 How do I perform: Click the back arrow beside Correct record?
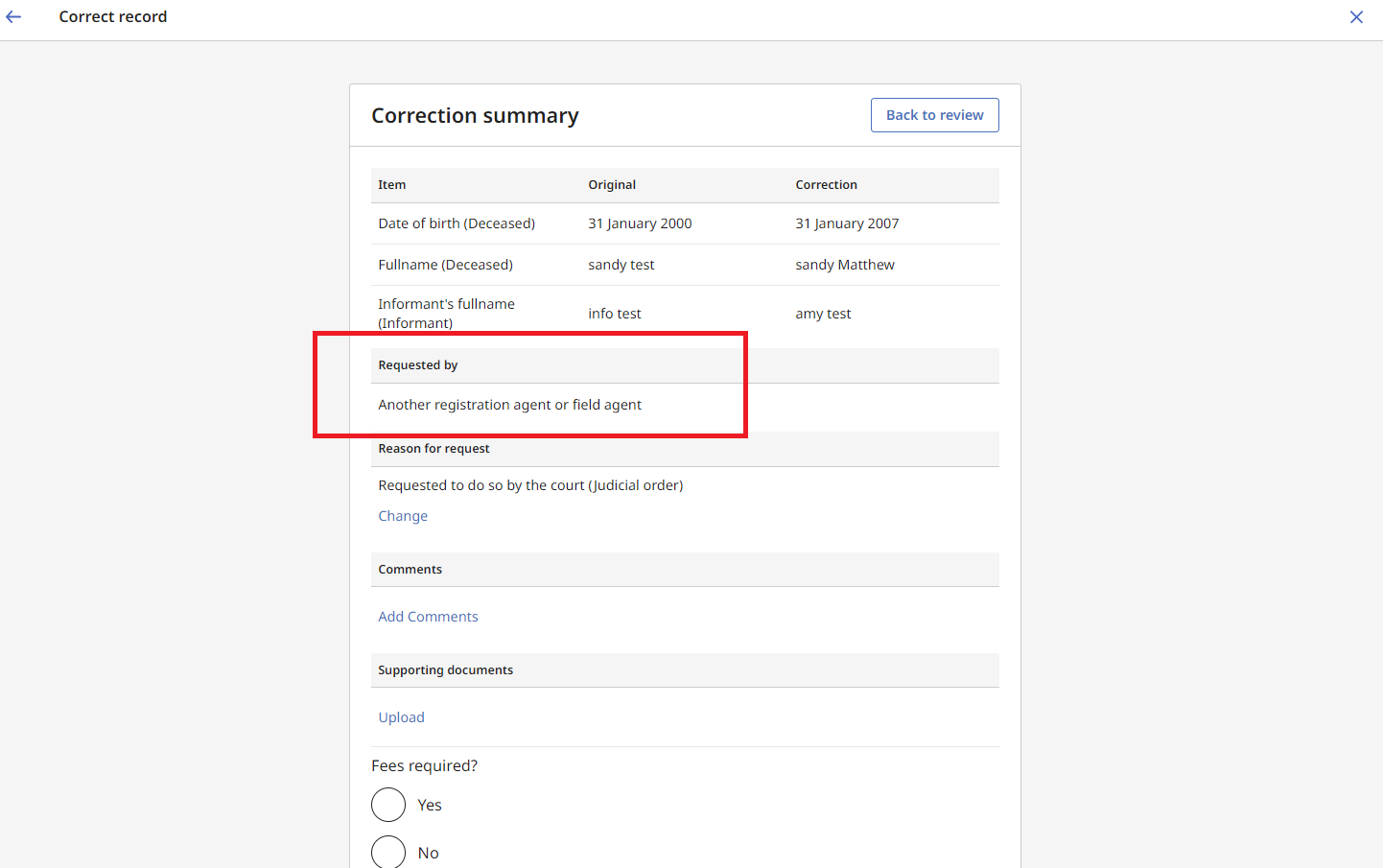coord(13,16)
